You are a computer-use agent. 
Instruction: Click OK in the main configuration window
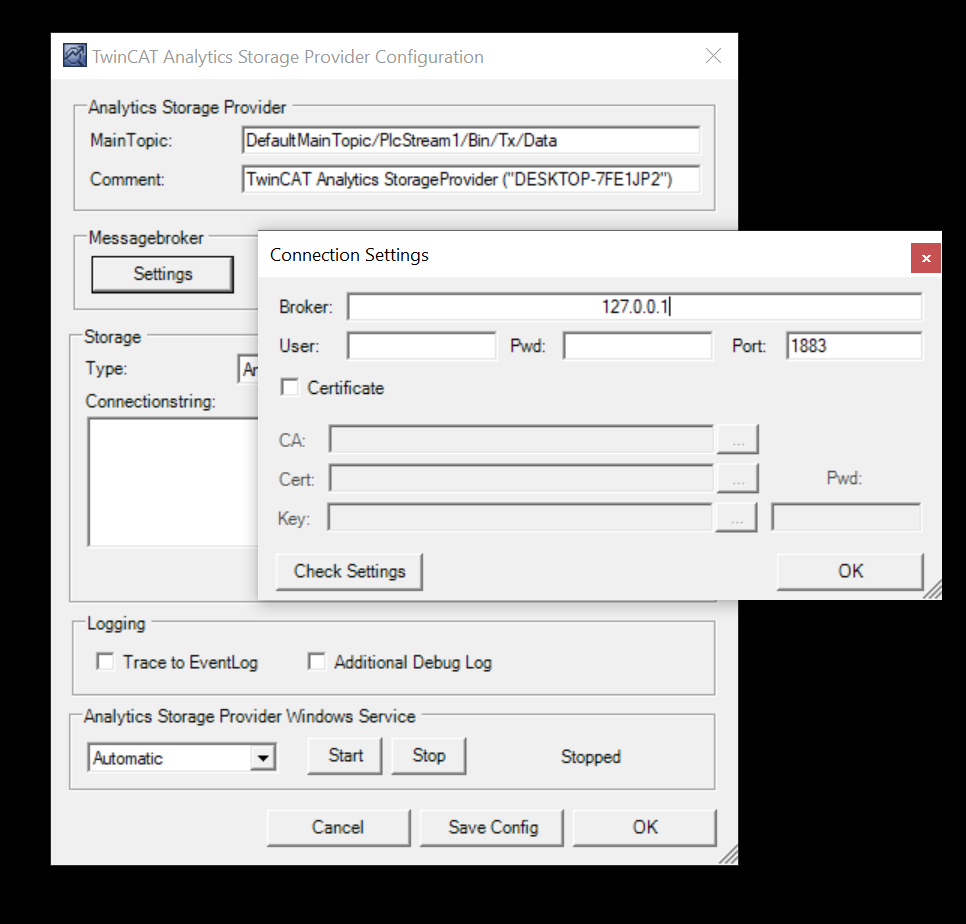(645, 827)
